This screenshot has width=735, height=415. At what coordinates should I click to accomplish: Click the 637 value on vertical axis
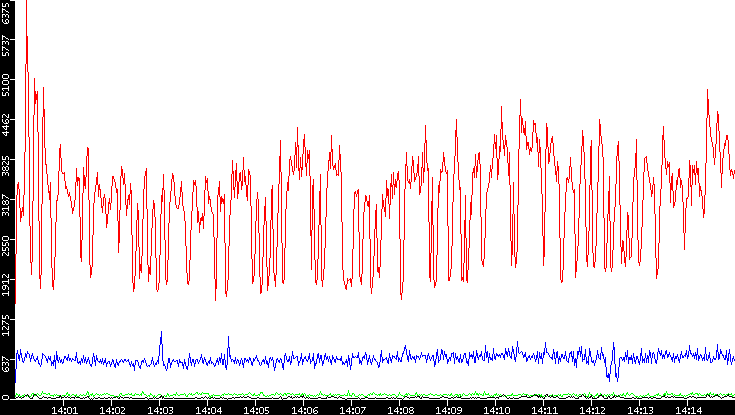[x=5, y=366]
